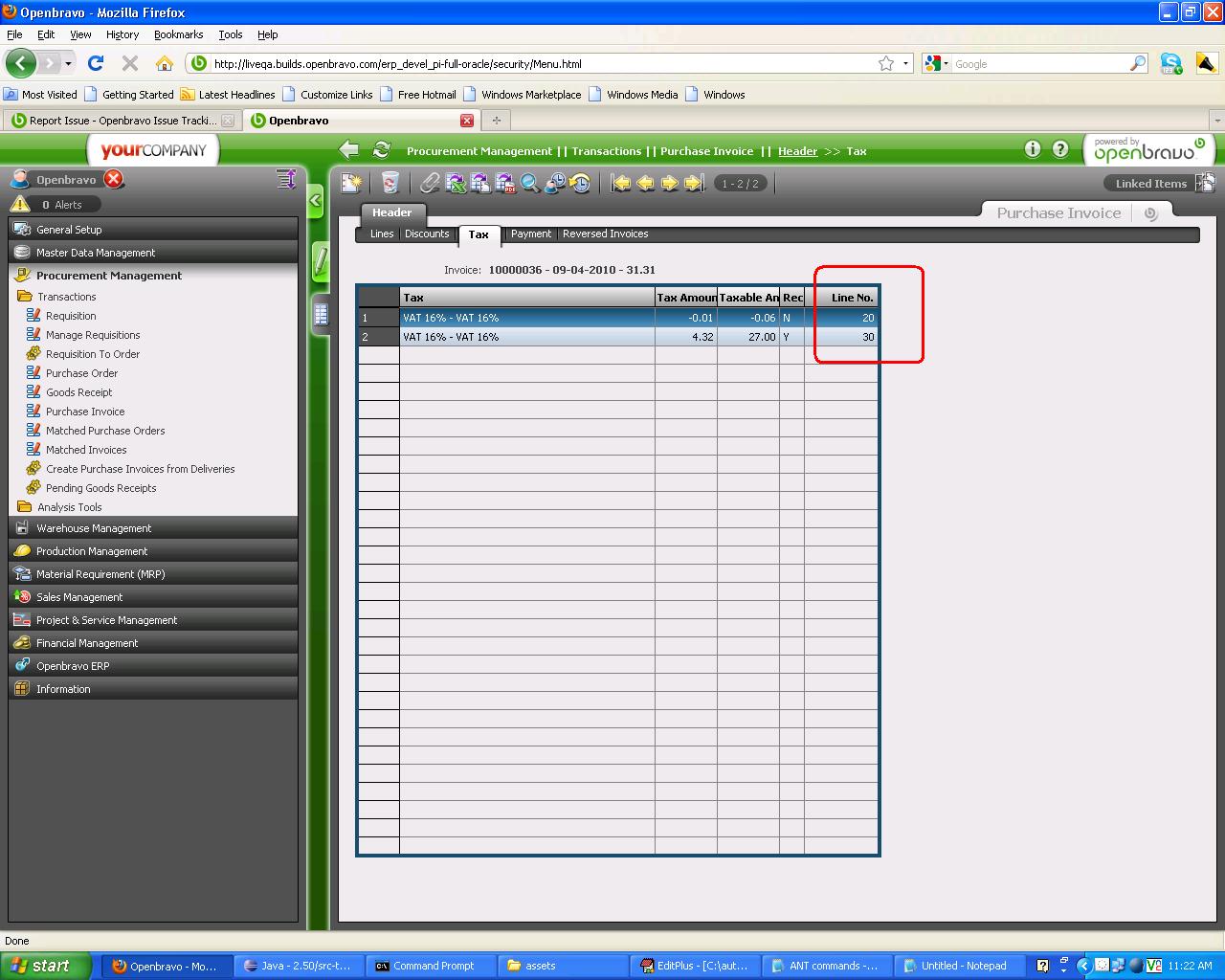Click the Delete Record trash icon
The width and height of the screenshot is (1225, 980).
tap(390, 183)
